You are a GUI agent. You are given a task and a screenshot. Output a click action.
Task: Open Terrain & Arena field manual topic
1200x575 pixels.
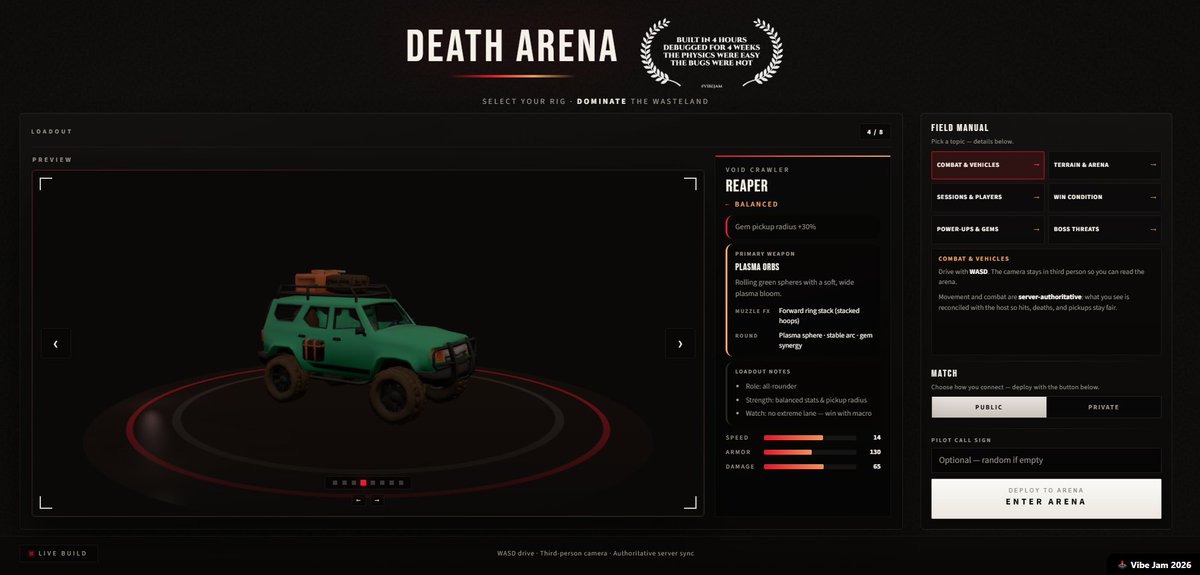(1104, 165)
